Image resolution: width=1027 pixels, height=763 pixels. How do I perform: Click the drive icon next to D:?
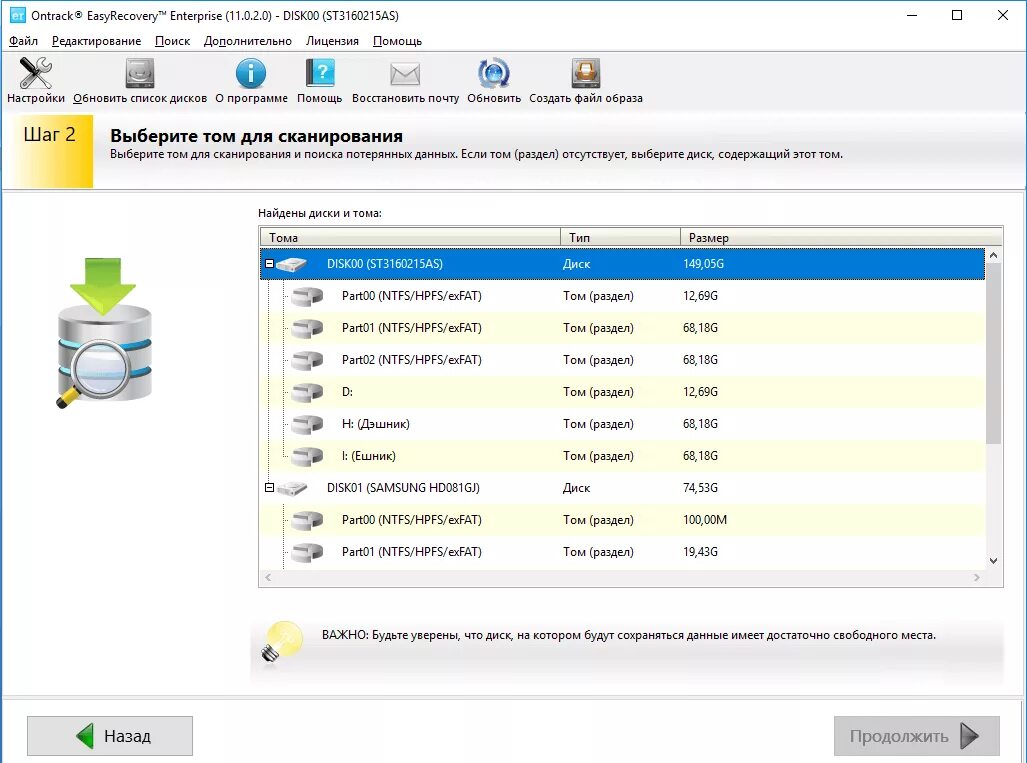pyautogui.click(x=307, y=392)
